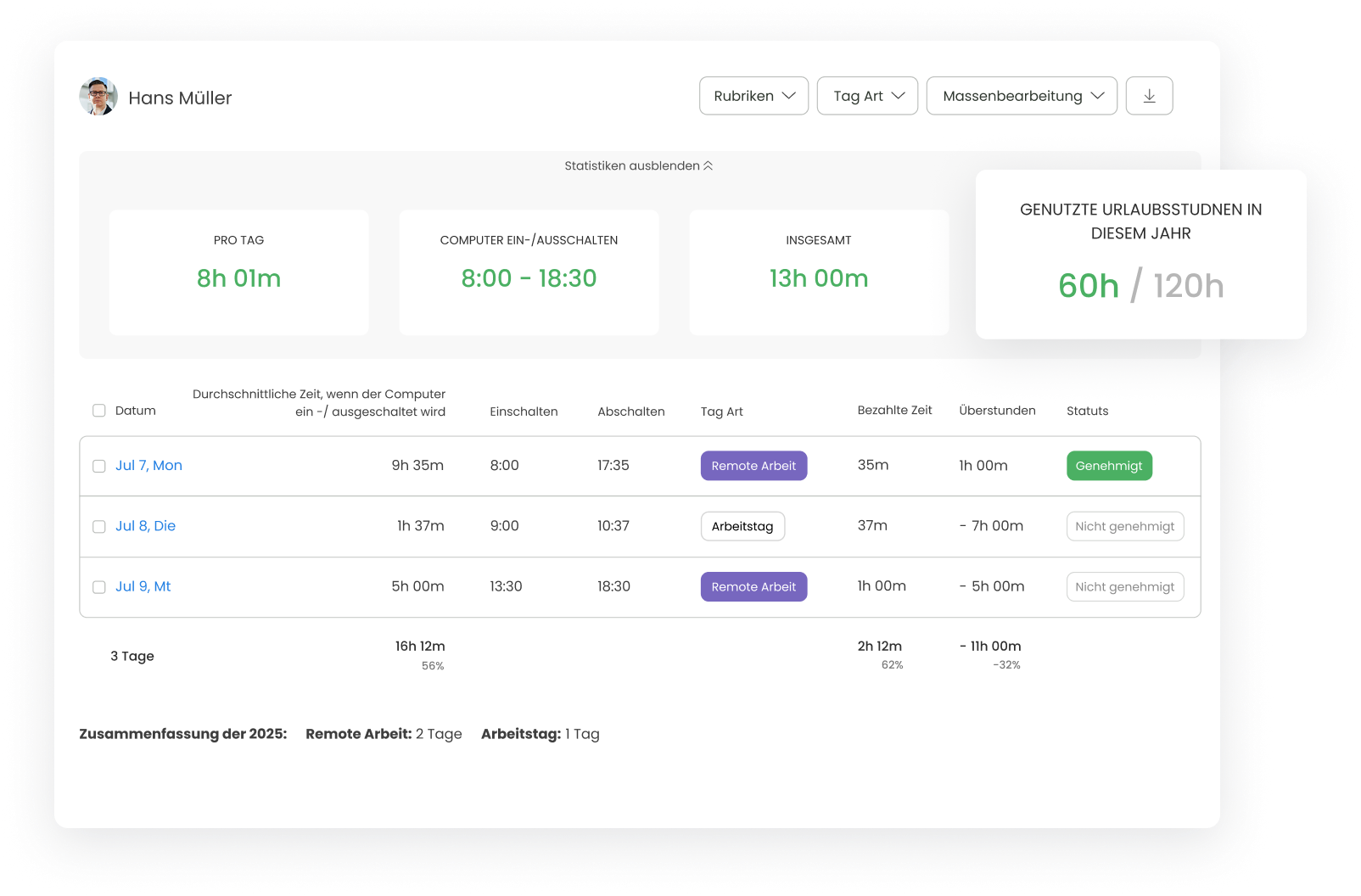Tick the checkbox for Jul 9, Mt

pyautogui.click(x=99, y=587)
